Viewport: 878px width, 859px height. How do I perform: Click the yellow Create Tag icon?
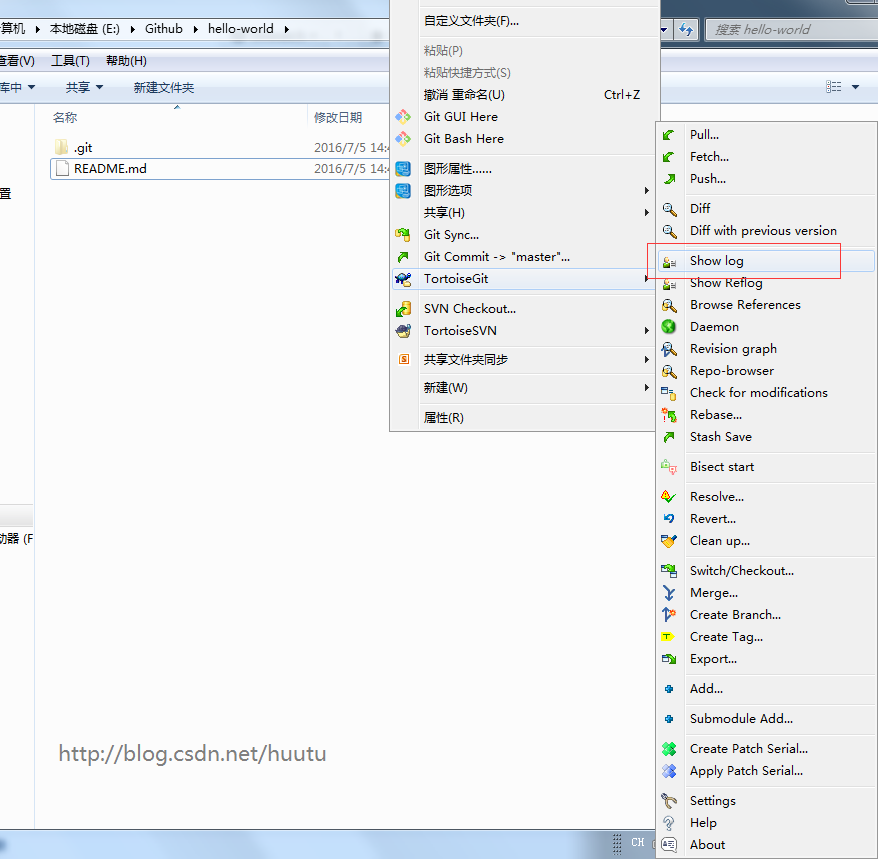pos(667,637)
